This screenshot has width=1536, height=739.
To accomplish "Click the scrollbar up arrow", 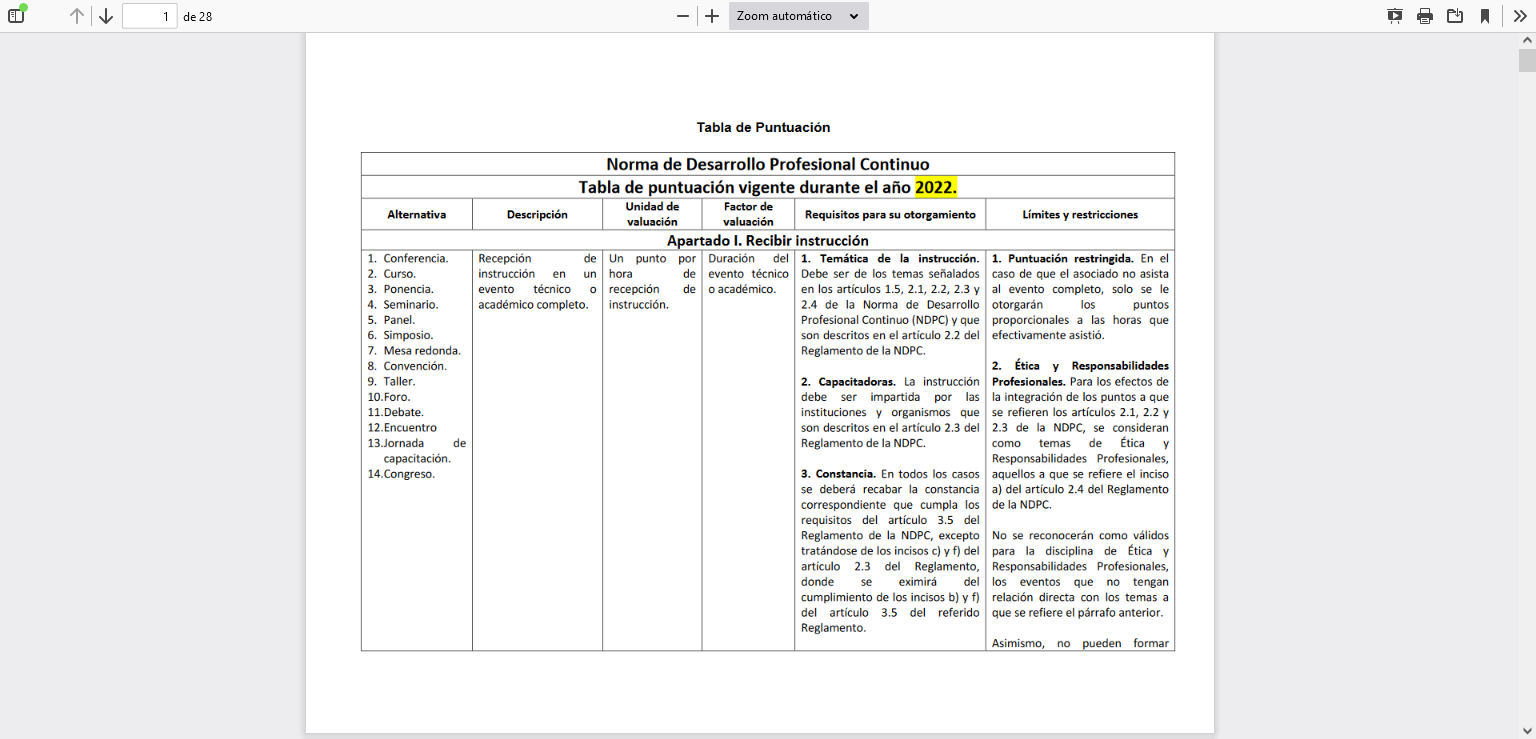I will pyautogui.click(x=1527, y=40).
